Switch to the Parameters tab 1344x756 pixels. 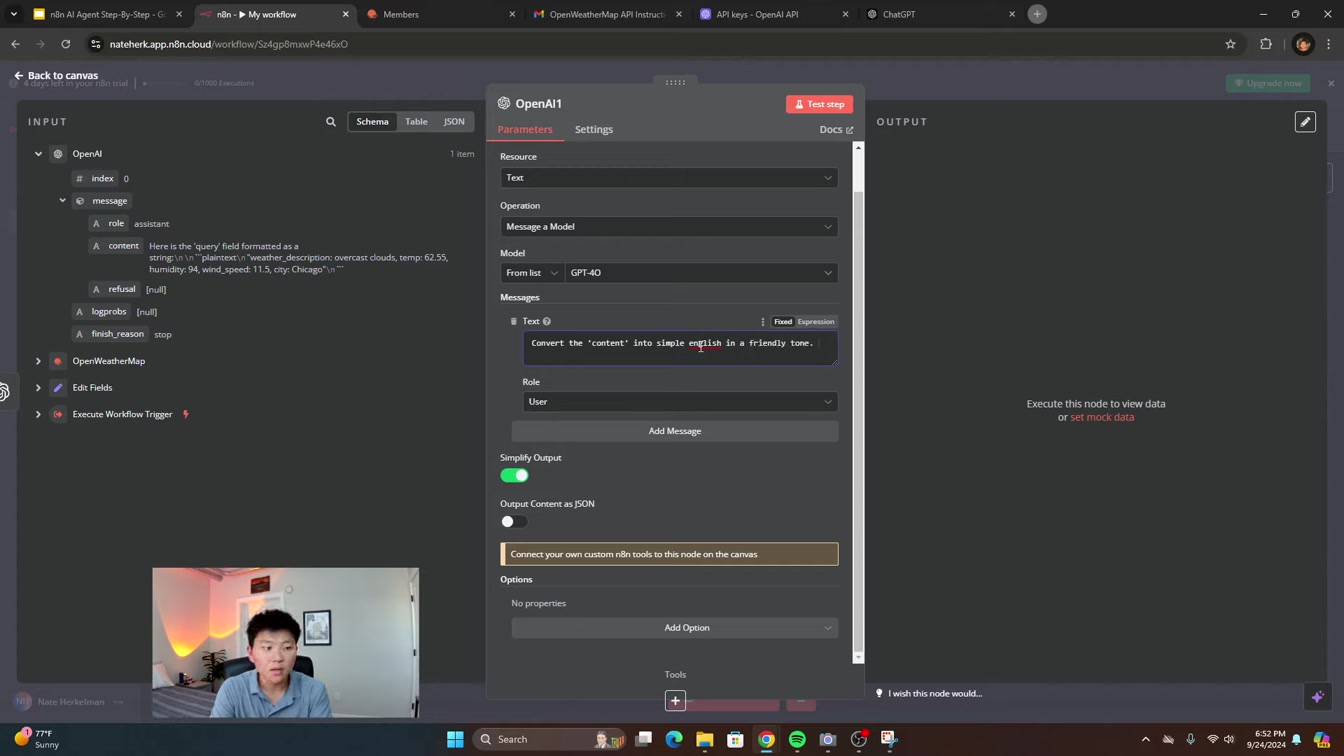(x=525, y=129)
